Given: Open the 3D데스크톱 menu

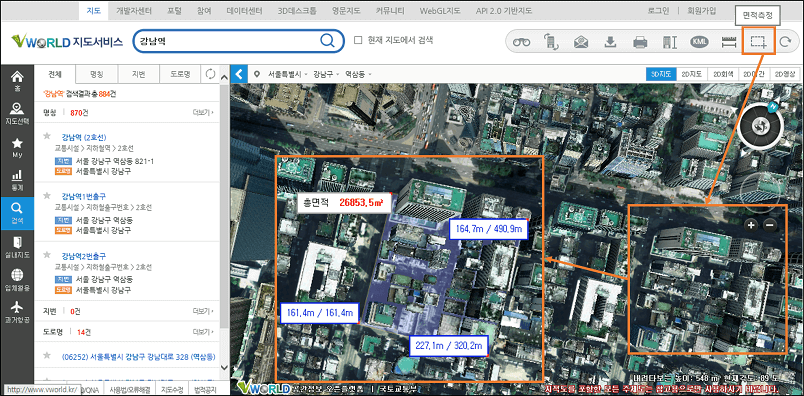Looking at the screenshot, I should tap(297, 10).
